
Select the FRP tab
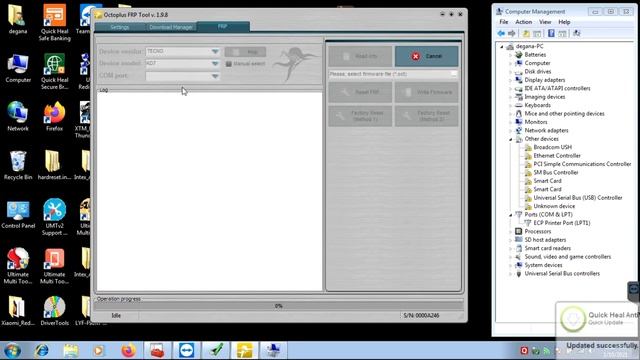click(x=223, y=26)
